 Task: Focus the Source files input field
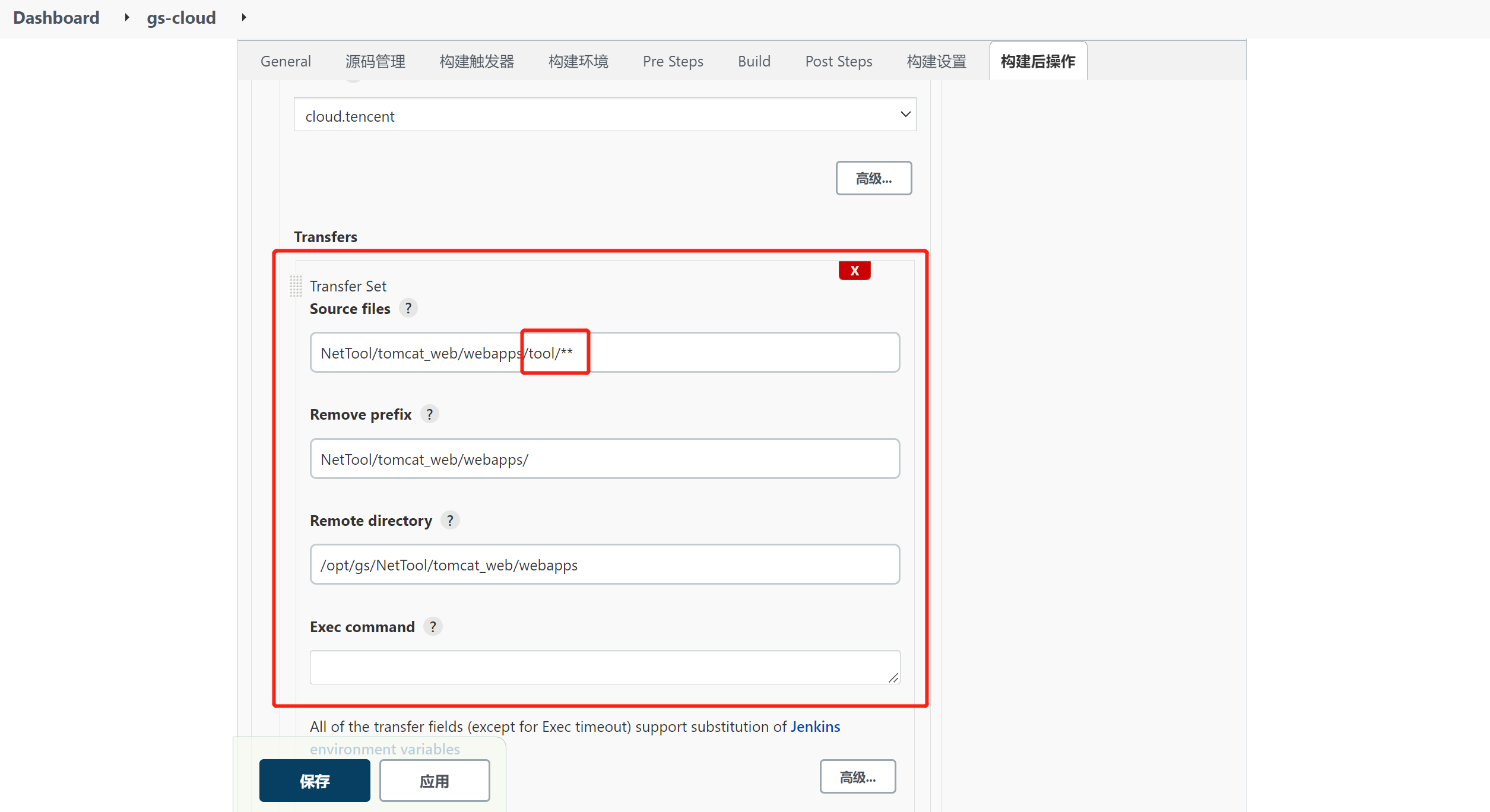[x=604, y=353]
